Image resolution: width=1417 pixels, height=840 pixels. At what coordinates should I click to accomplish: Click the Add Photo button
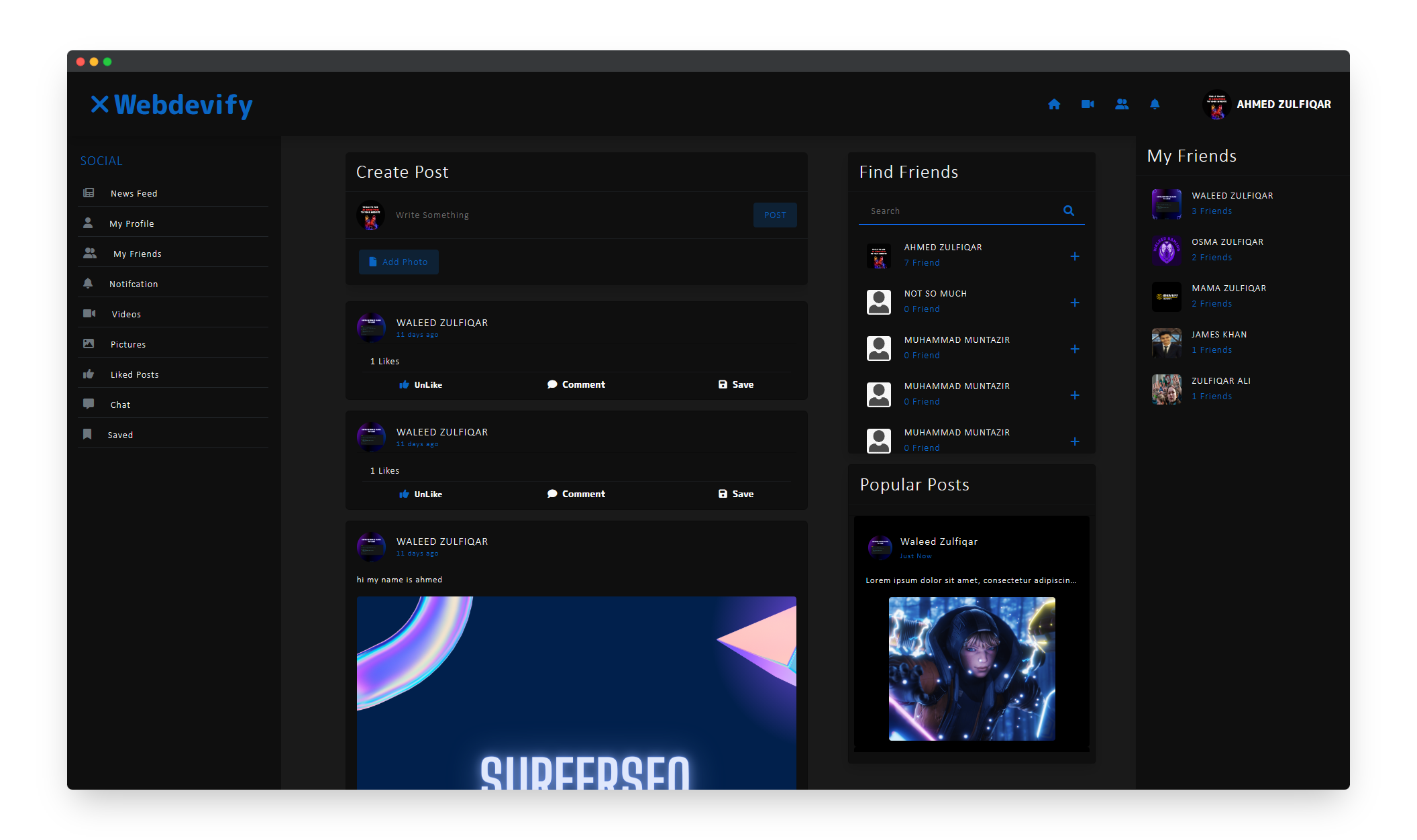pos(399,262)
